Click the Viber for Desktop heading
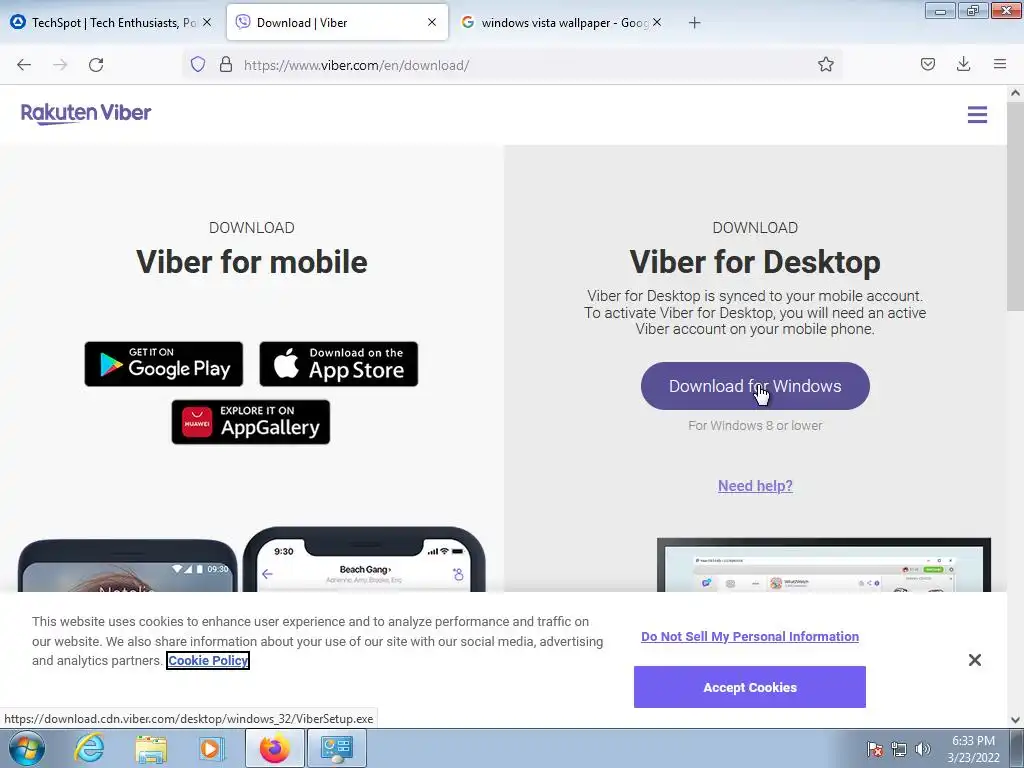The height and width of the screenshot is (768, 1024). pyautogui.click(x=755, y=262)
